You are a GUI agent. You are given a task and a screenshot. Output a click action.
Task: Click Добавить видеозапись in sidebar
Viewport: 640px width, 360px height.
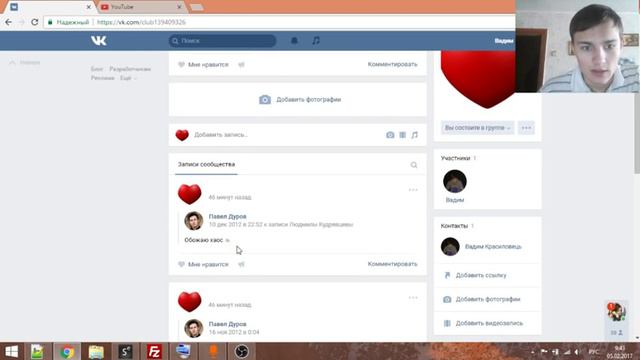coord(489,323)
